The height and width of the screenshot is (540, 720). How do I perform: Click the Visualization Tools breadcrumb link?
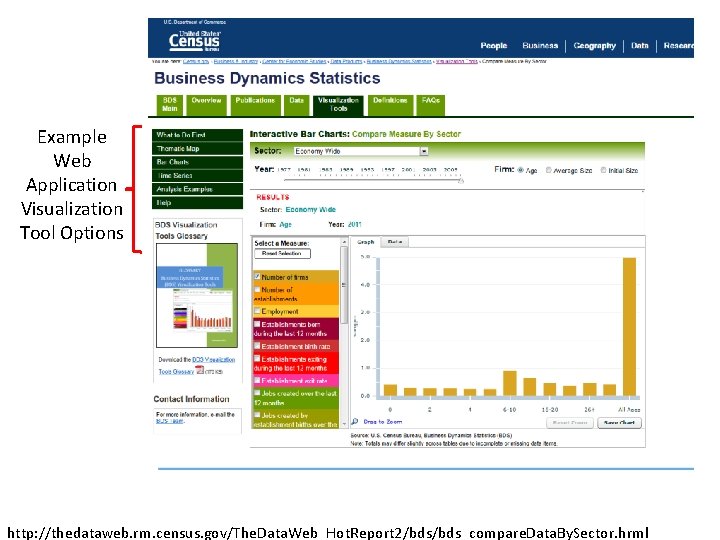coord(457,61)
